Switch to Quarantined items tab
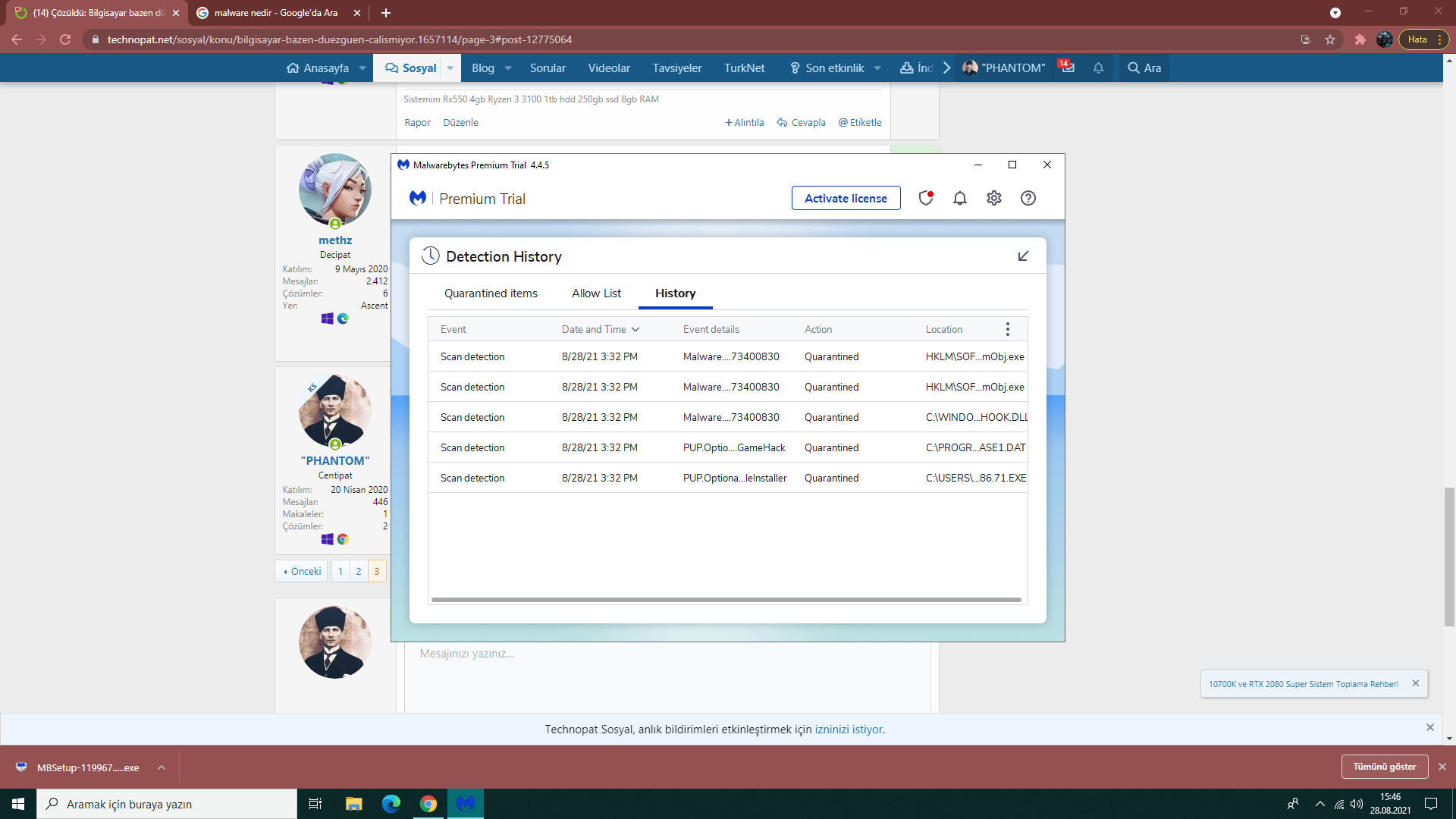Image resolution: width=1456 pixels, height=819 pixels. 491,293
